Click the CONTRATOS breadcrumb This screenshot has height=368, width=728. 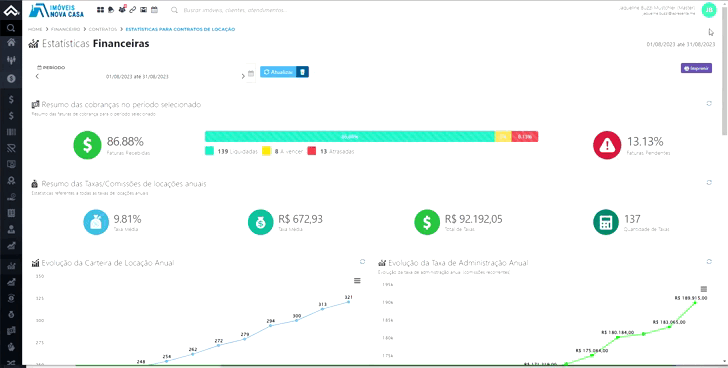click(x=103, y=29)
